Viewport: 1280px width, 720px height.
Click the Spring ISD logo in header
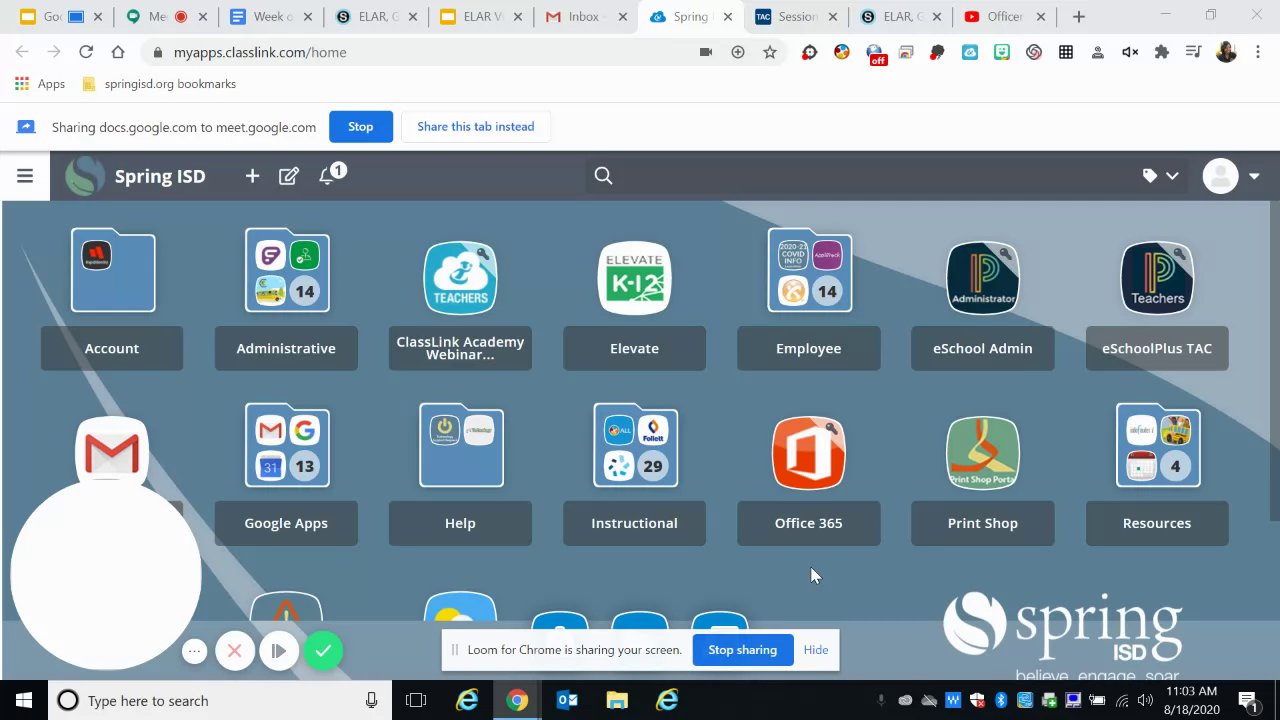pos(85,176)
